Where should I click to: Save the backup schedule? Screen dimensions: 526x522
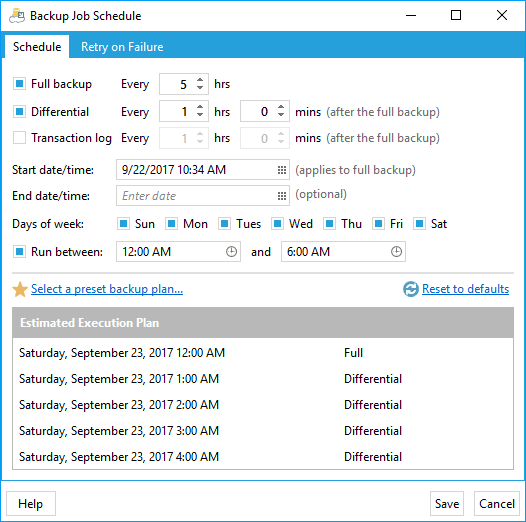[x=447, y=504]
